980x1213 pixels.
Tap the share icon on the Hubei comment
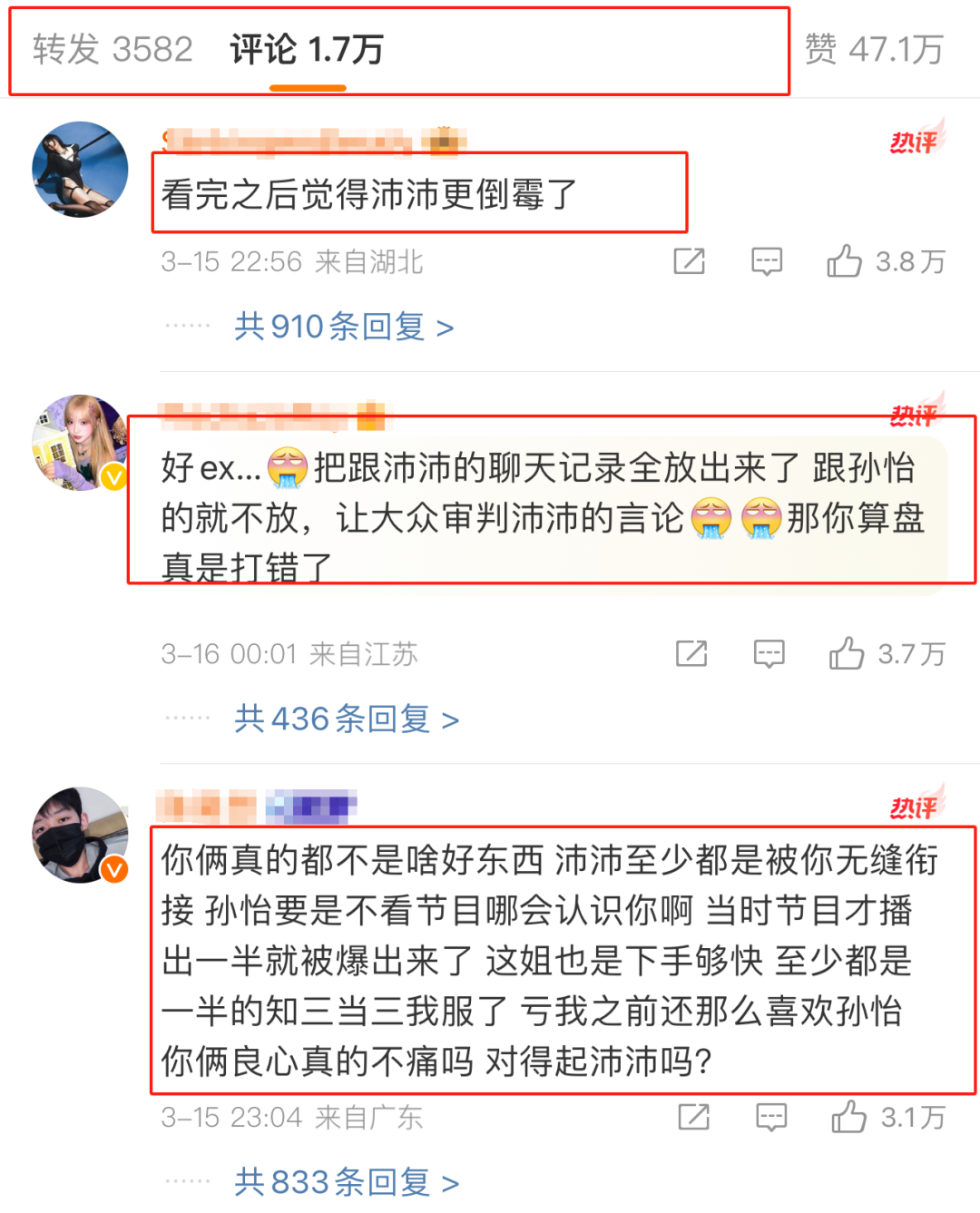click(x=690, y=261)
